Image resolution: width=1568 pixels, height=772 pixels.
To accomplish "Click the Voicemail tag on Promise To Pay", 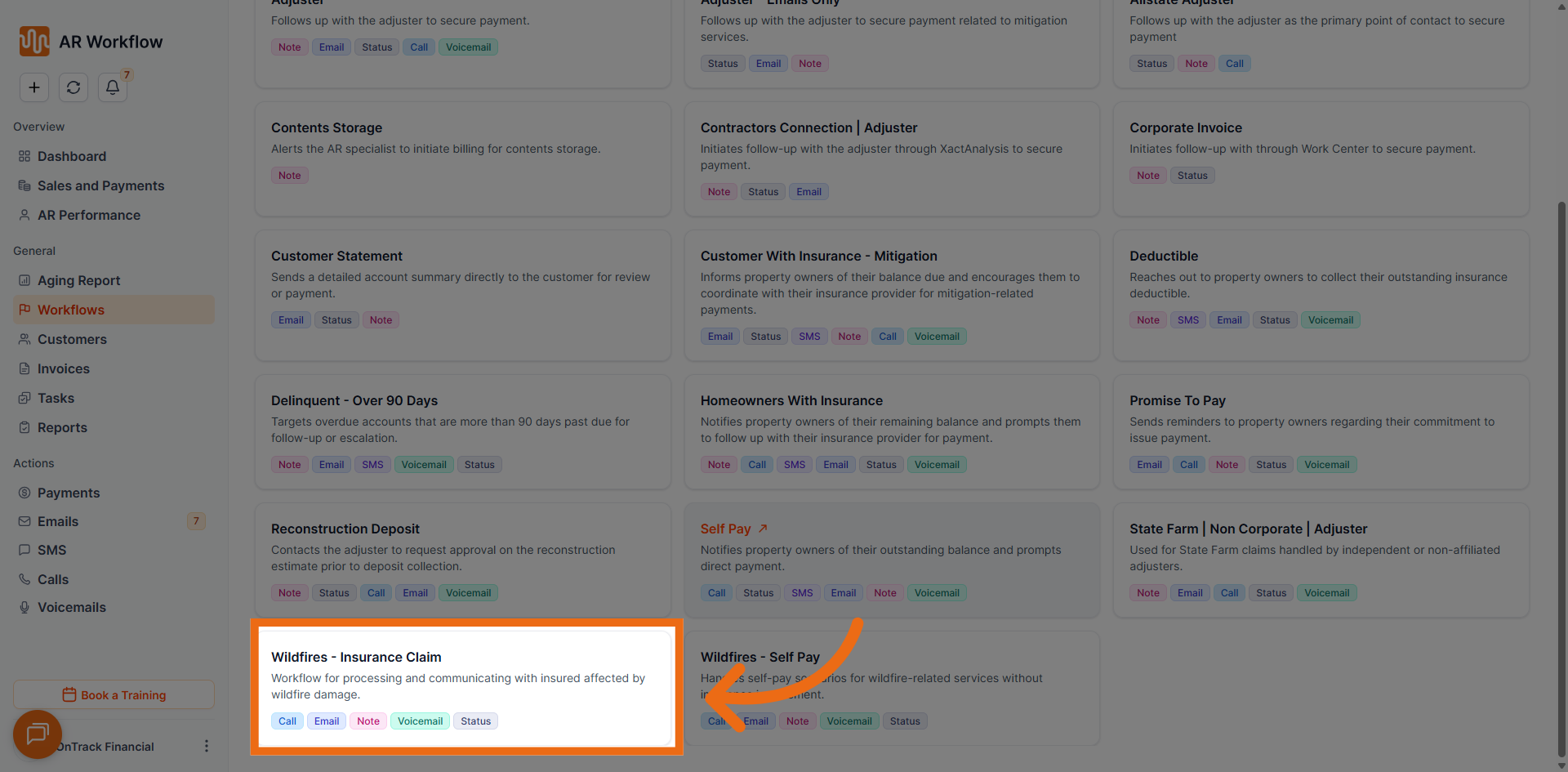I will tap(1326, 465).
